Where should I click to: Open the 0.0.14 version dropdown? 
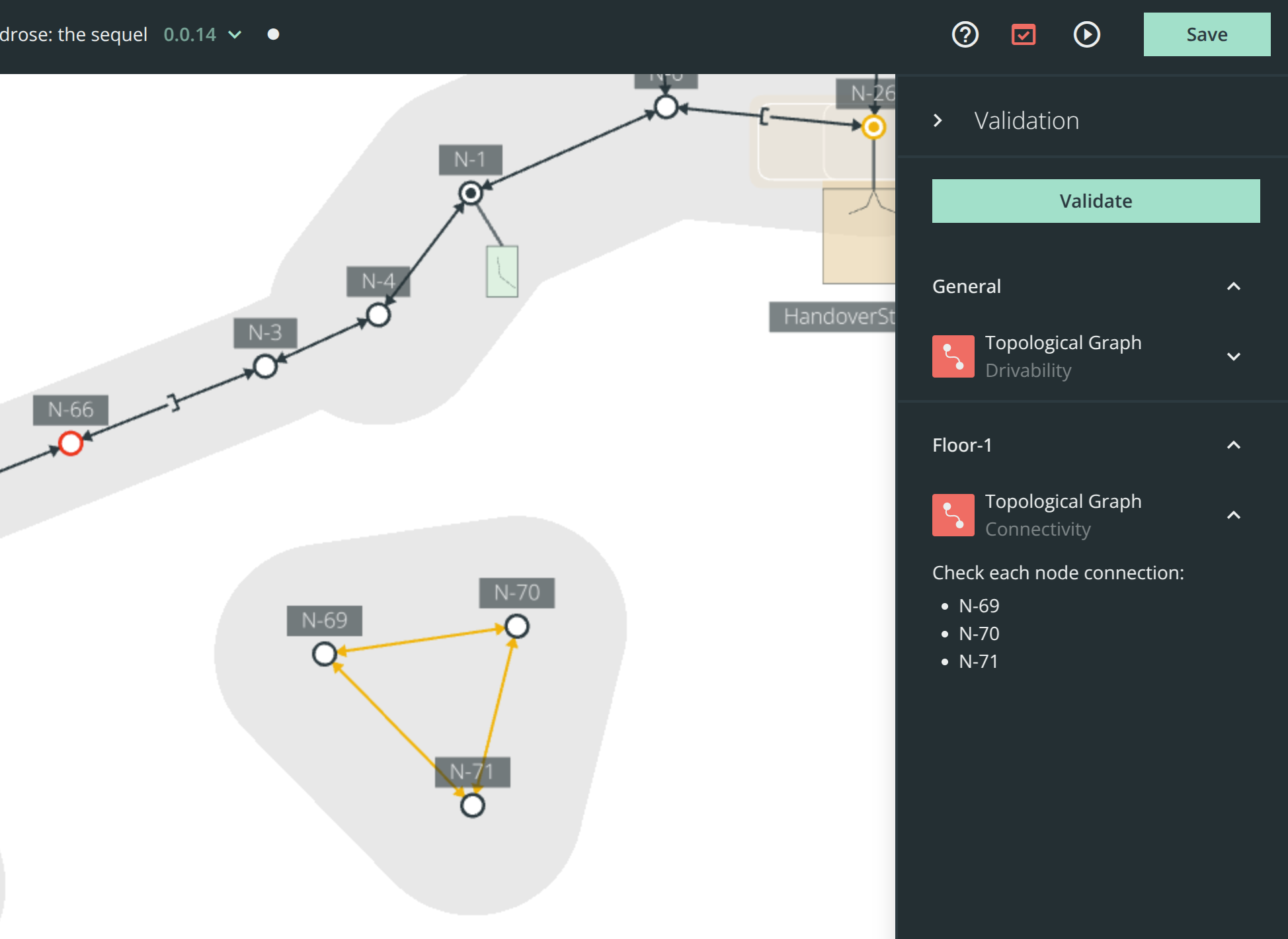tap(203, 34)
